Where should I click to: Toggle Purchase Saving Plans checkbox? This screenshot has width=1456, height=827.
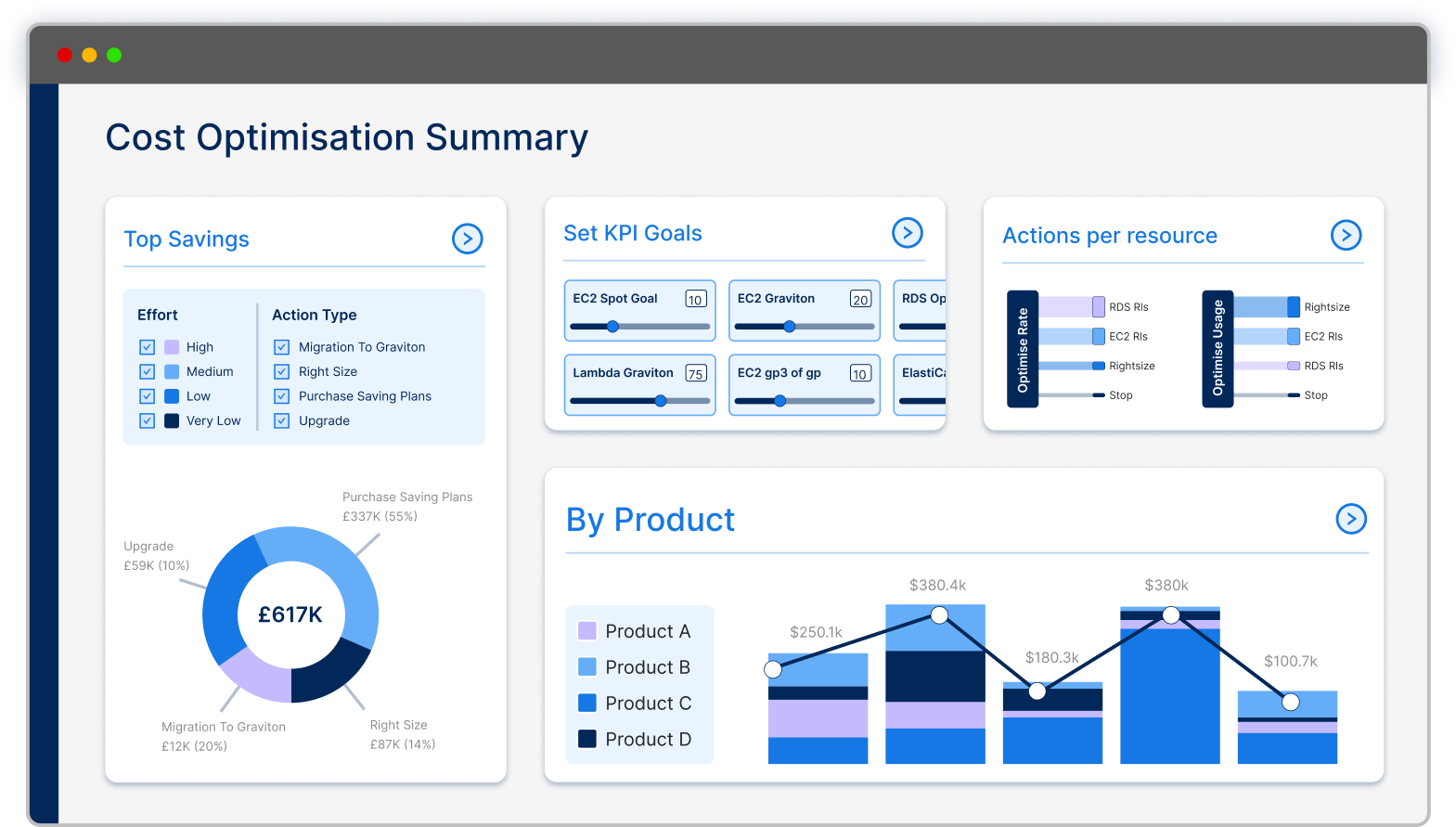282,396
